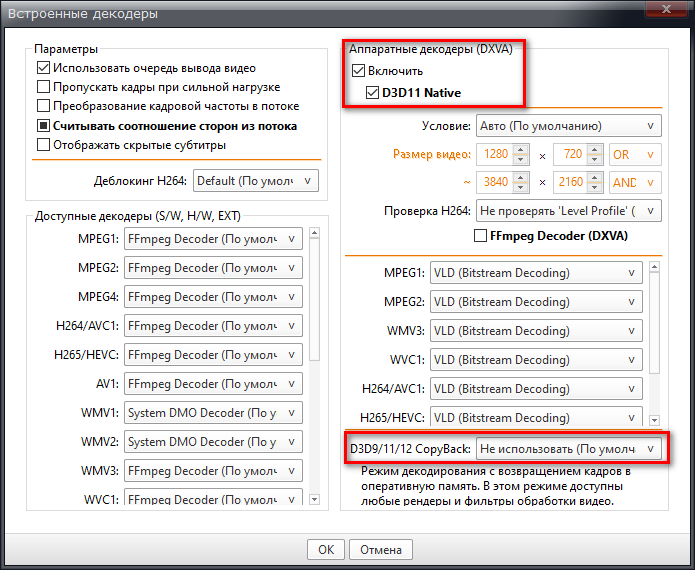The image size is (695, 570).
Task: Open MPEG4 decoder dropdown
Action: pos(213,297)
